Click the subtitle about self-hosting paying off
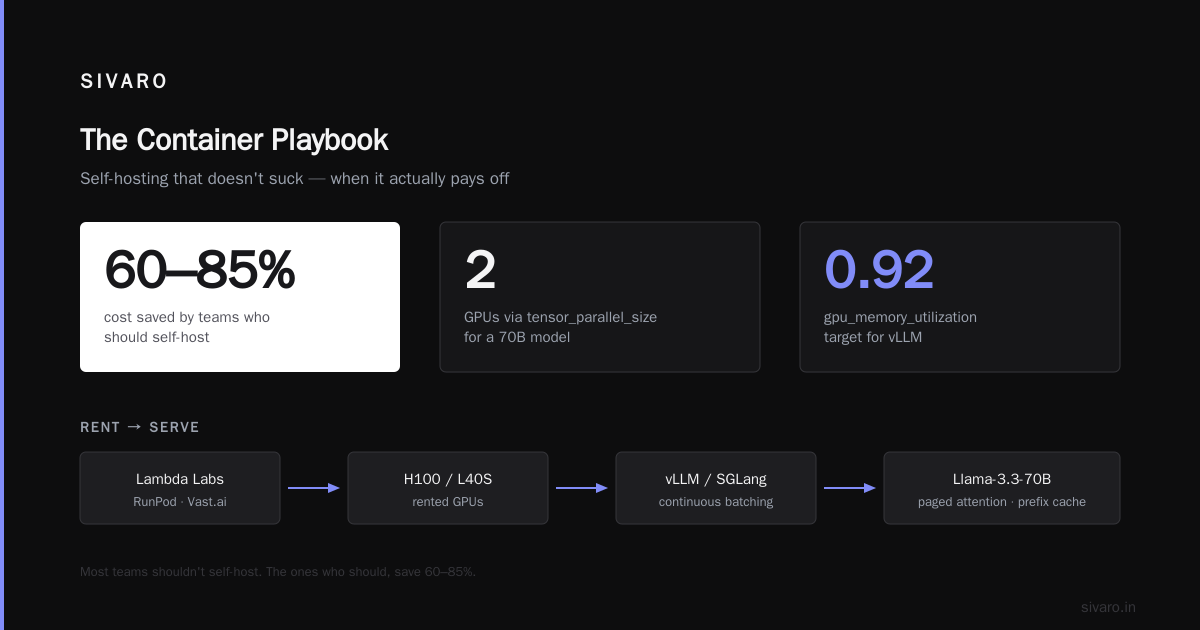The width and height of the screenshot is (1200, 630). tap(295, 179)
